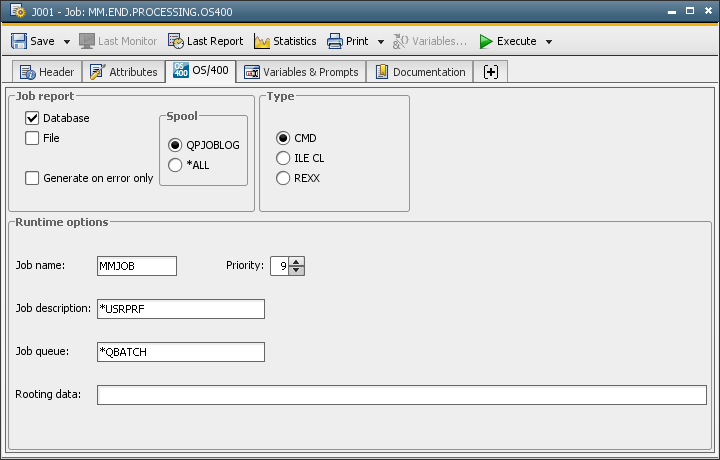Switch to the Header tab
Image resolution: width=720 pixels, height=460 pixels.
click(46, 72)
